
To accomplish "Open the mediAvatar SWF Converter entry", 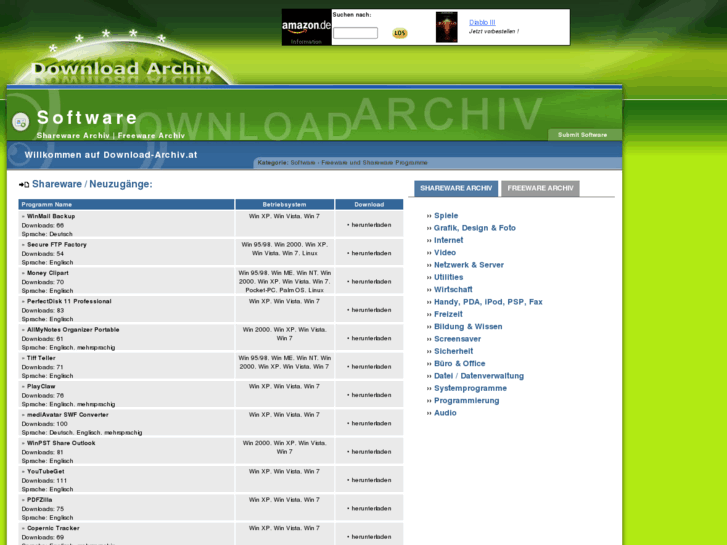I will tap(67, 415).
